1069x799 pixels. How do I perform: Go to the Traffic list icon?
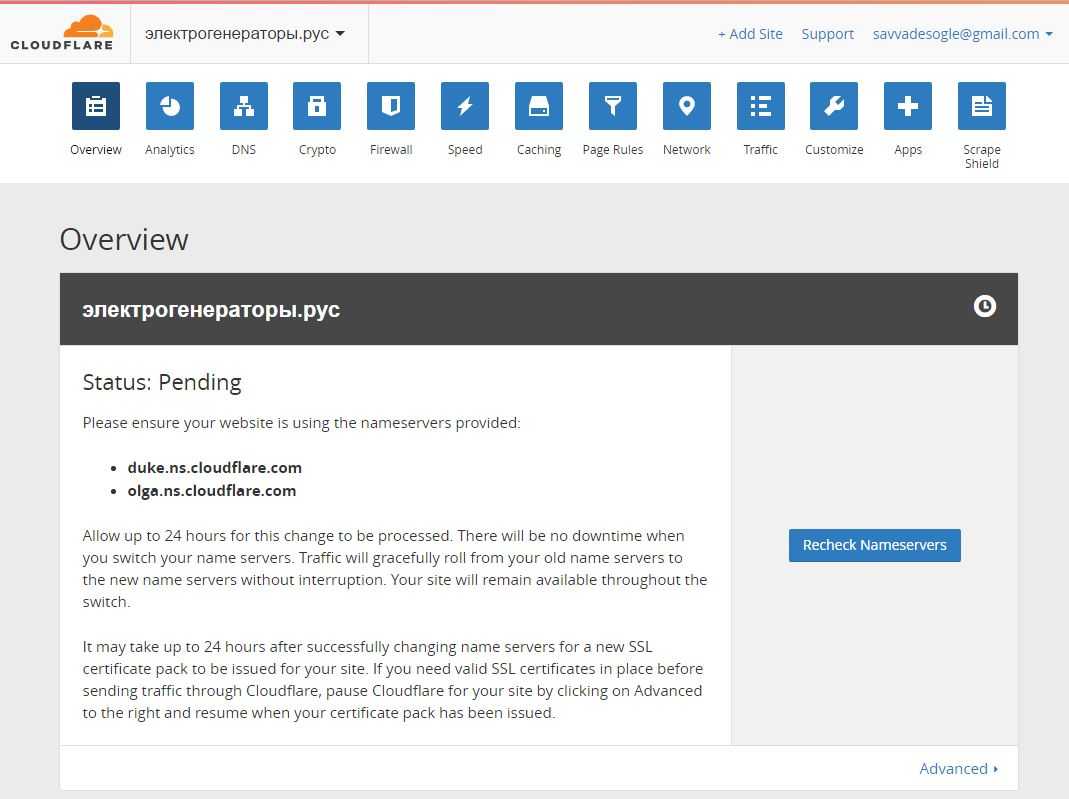click(761, 106)
